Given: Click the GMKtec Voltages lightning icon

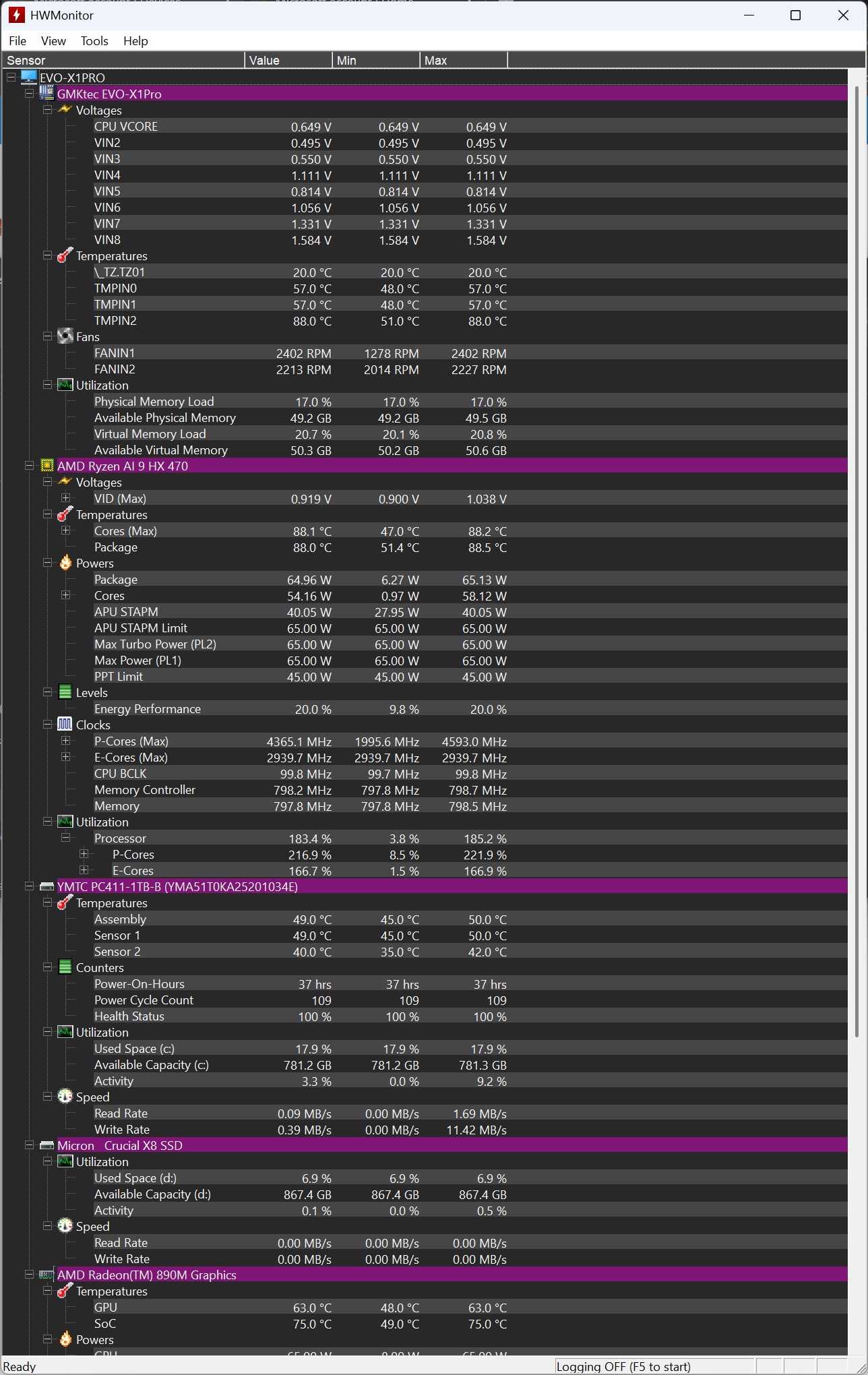Looking at the screenshot, I should (65, 109).
